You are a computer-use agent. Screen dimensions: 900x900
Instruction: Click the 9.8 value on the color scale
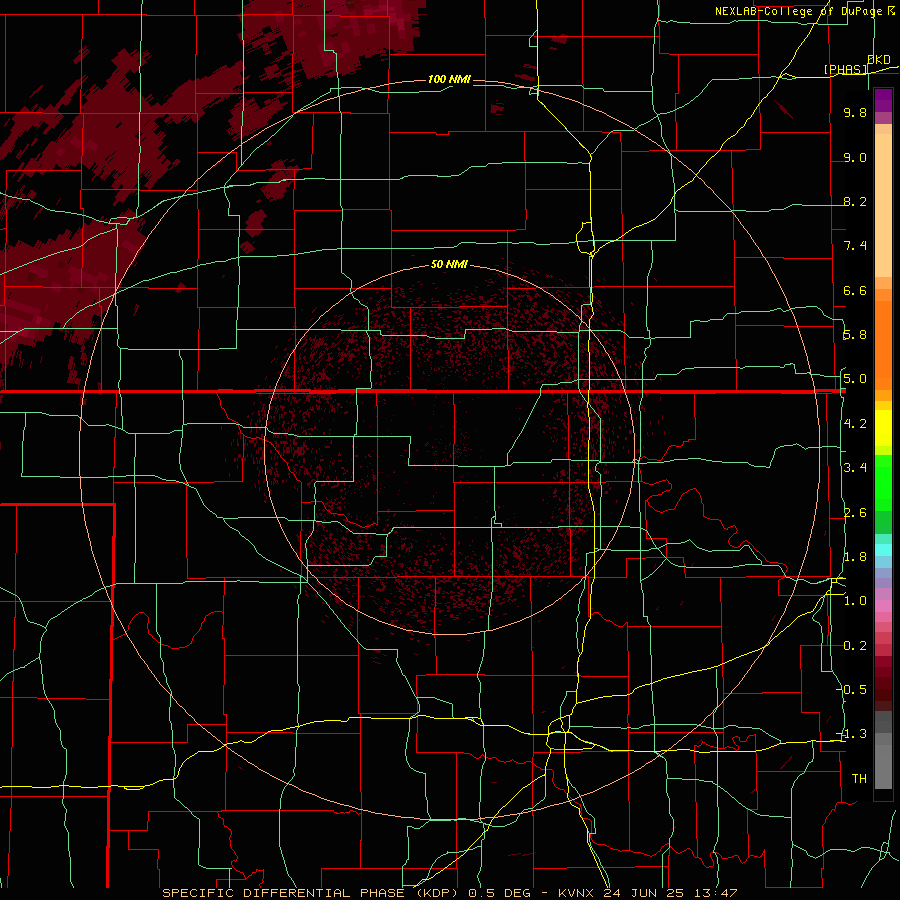(x=855, y=112)
